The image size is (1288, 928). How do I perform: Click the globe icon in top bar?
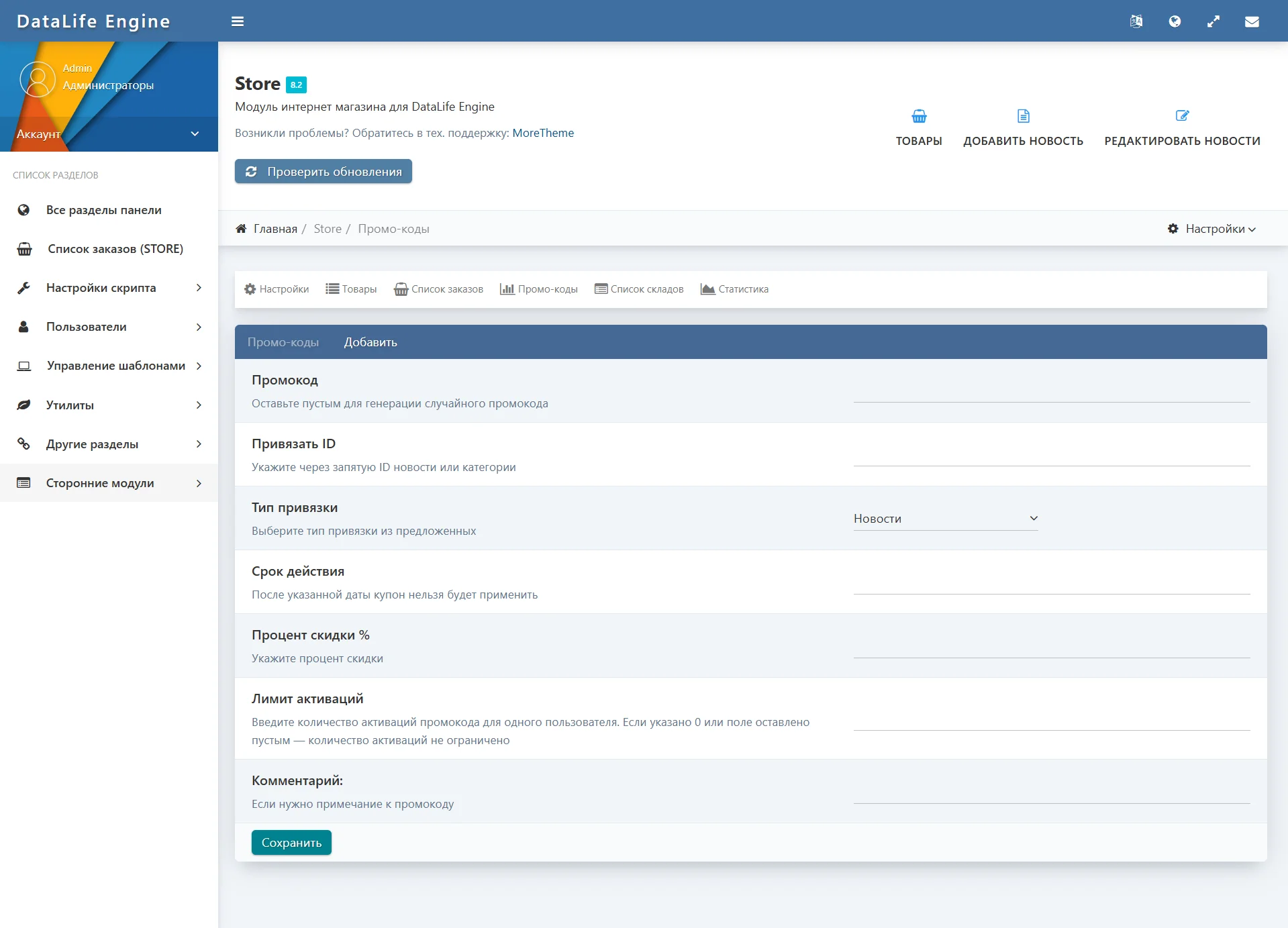click(x=1175, y=21)
